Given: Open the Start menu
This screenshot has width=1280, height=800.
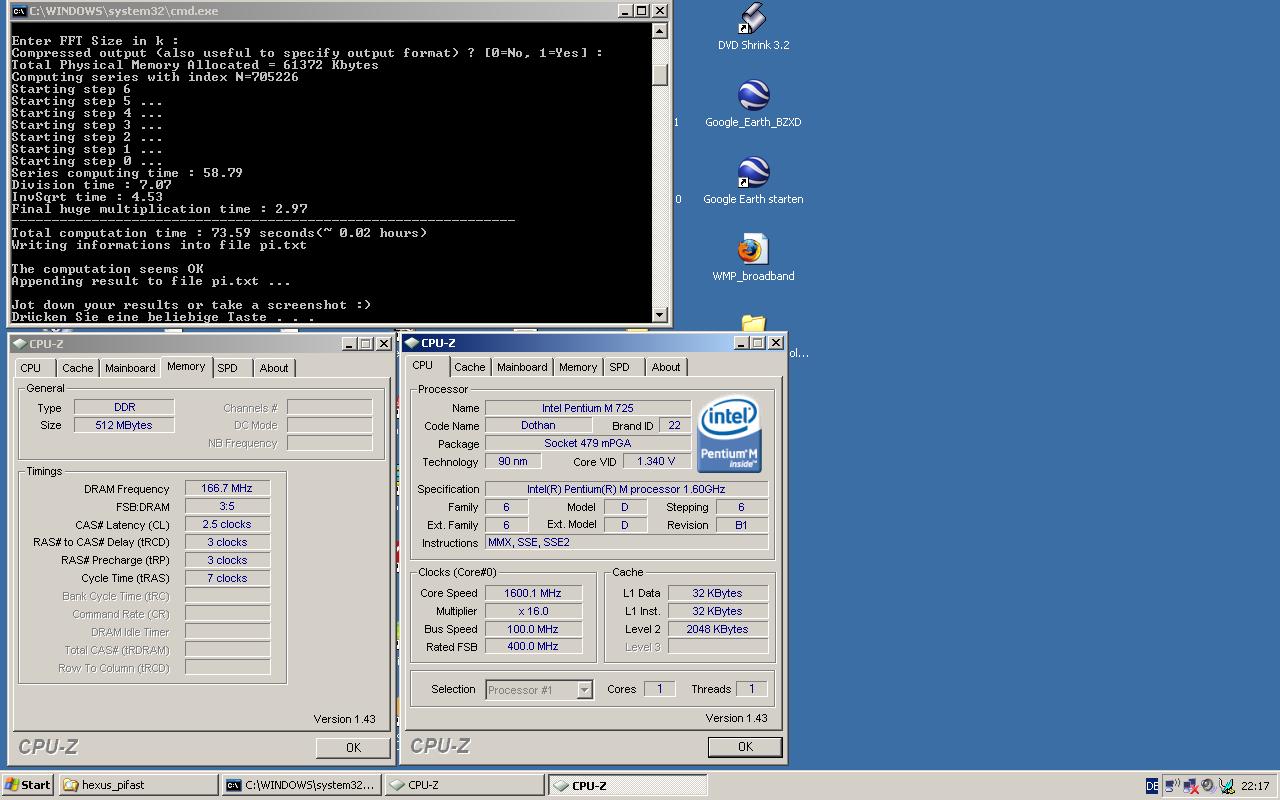Looking at the screenshot, I should tap(28, 785).
